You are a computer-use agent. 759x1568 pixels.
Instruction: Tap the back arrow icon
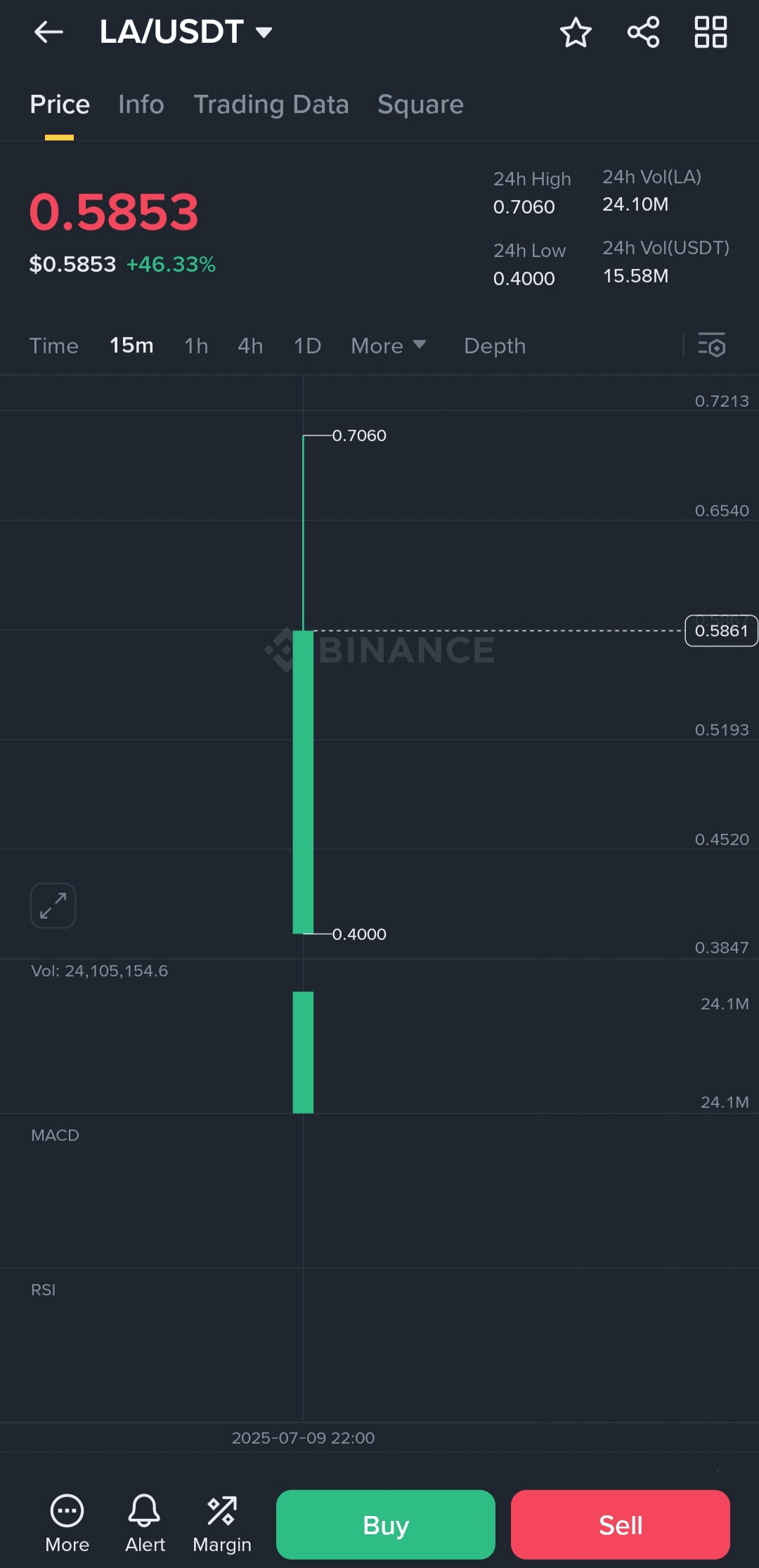[x=48, y=32]
